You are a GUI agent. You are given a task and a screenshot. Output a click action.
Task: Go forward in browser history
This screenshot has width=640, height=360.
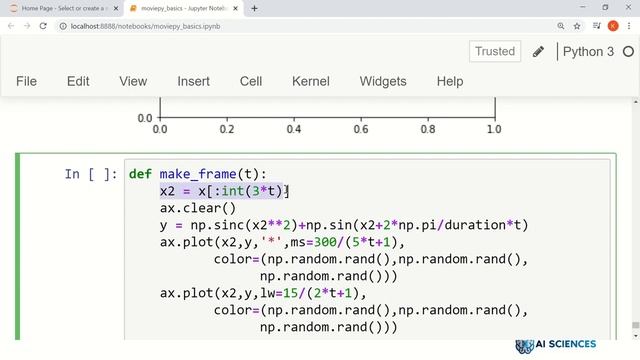(27, 26)
